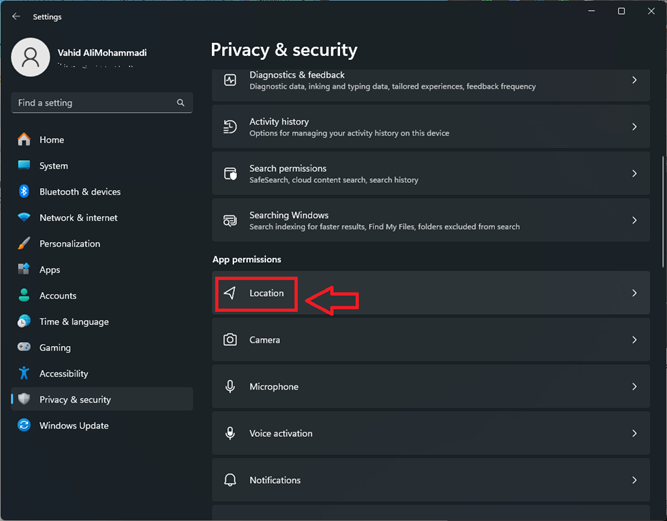The image size is (667, 521).
Task: Click the Diagnostics & feedback chart icon
Action: coord(230,80)
